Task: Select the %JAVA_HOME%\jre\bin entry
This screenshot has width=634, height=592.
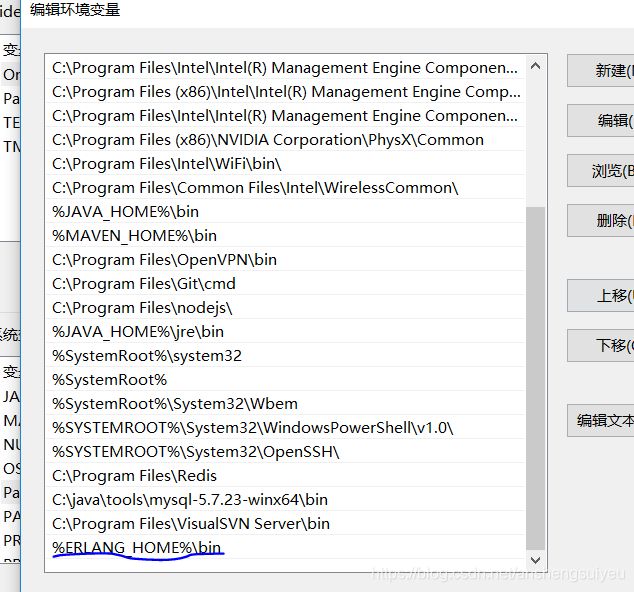Action: (x=286, y=332)
